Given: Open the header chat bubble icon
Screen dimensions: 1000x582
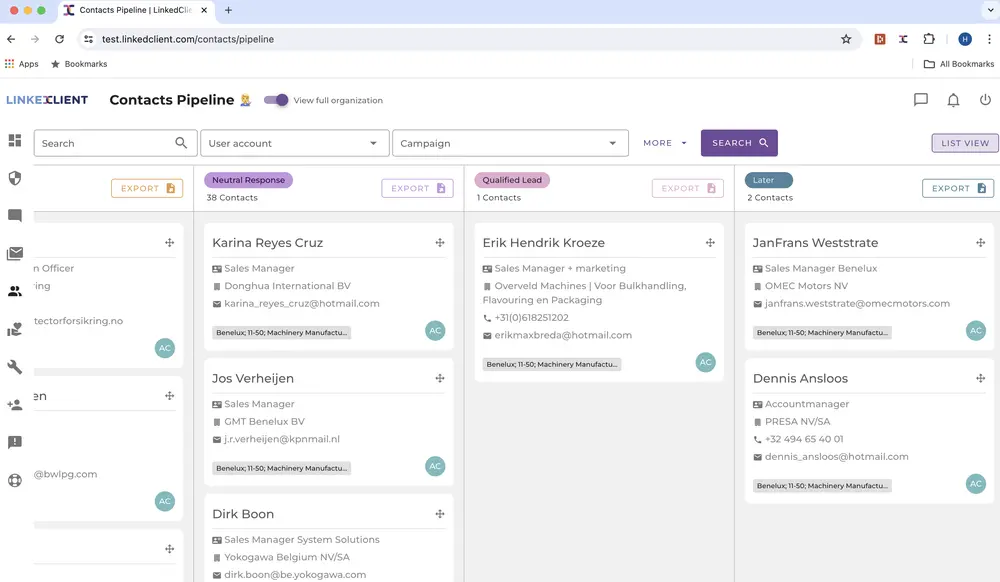Looking at the screenshot, I should 920,99.
